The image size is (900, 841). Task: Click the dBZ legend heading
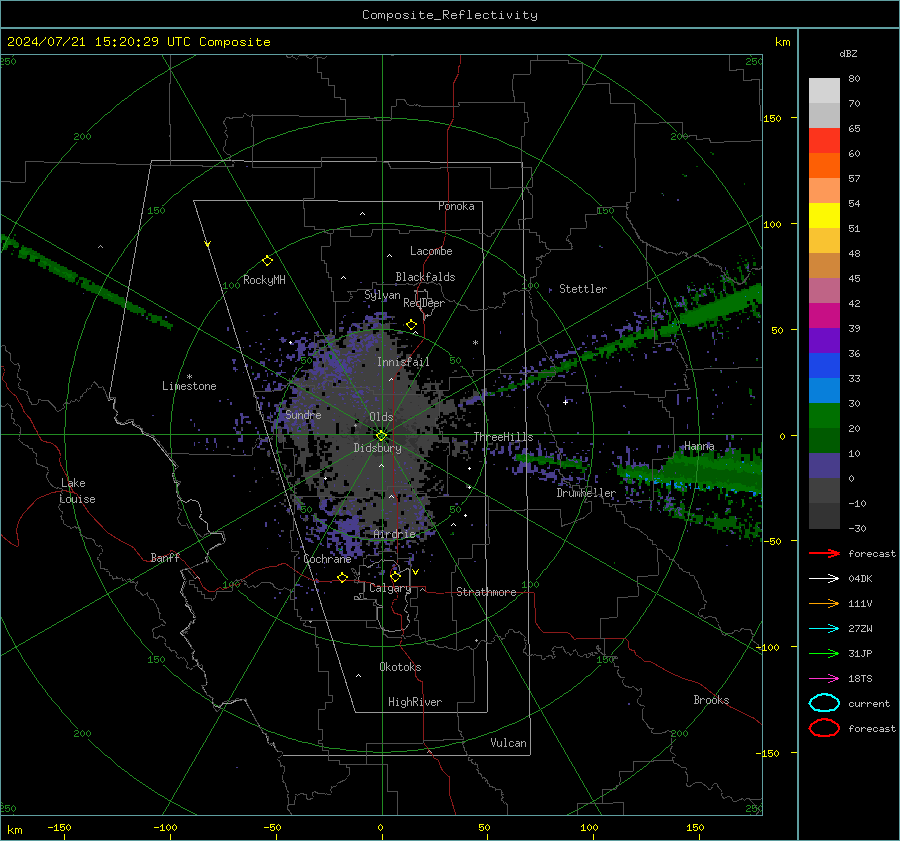[848, 53]
